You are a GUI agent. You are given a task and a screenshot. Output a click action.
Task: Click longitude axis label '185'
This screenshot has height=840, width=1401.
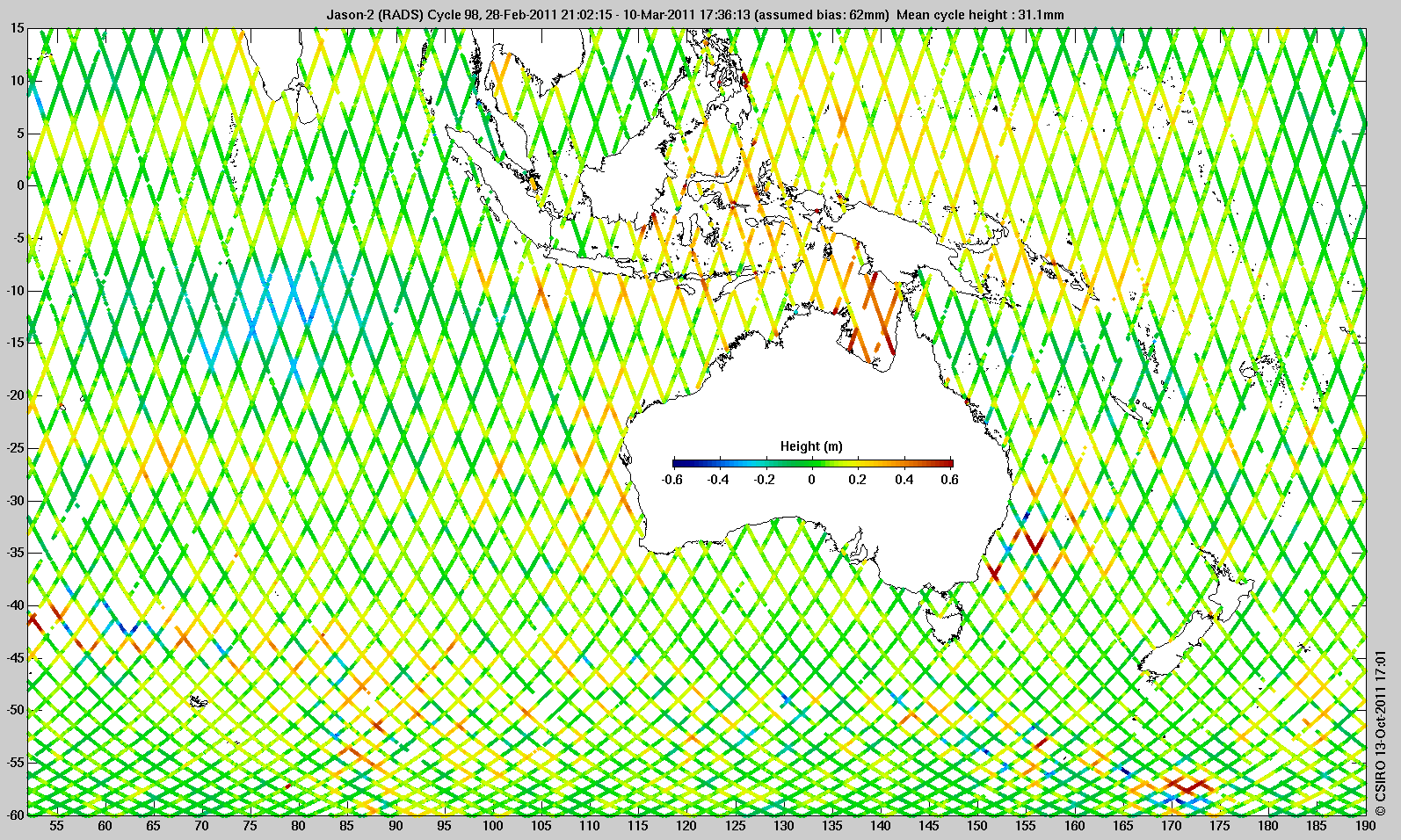coord(1318,826)
